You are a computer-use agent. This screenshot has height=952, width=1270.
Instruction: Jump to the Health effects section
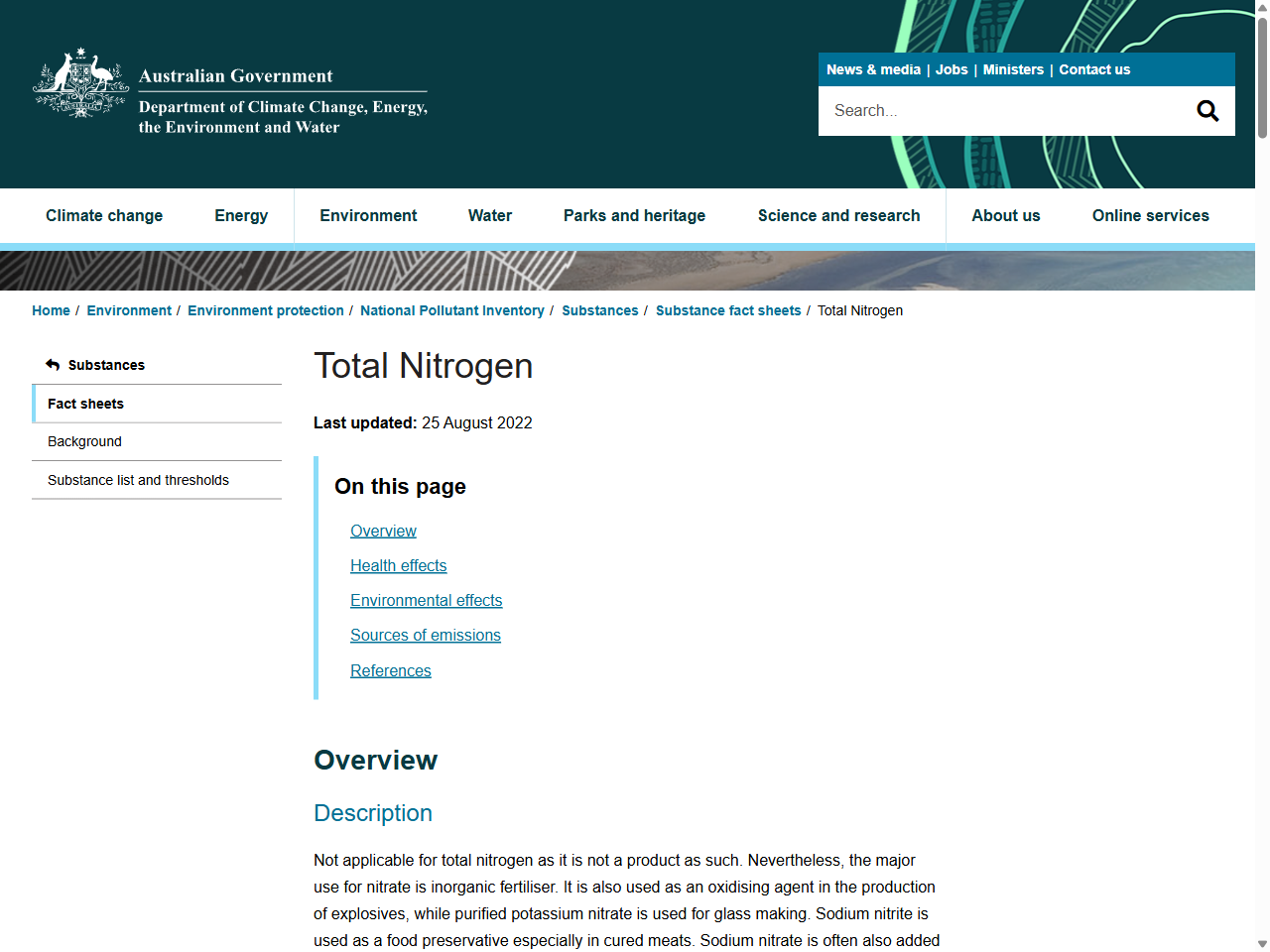pos(398,565)
